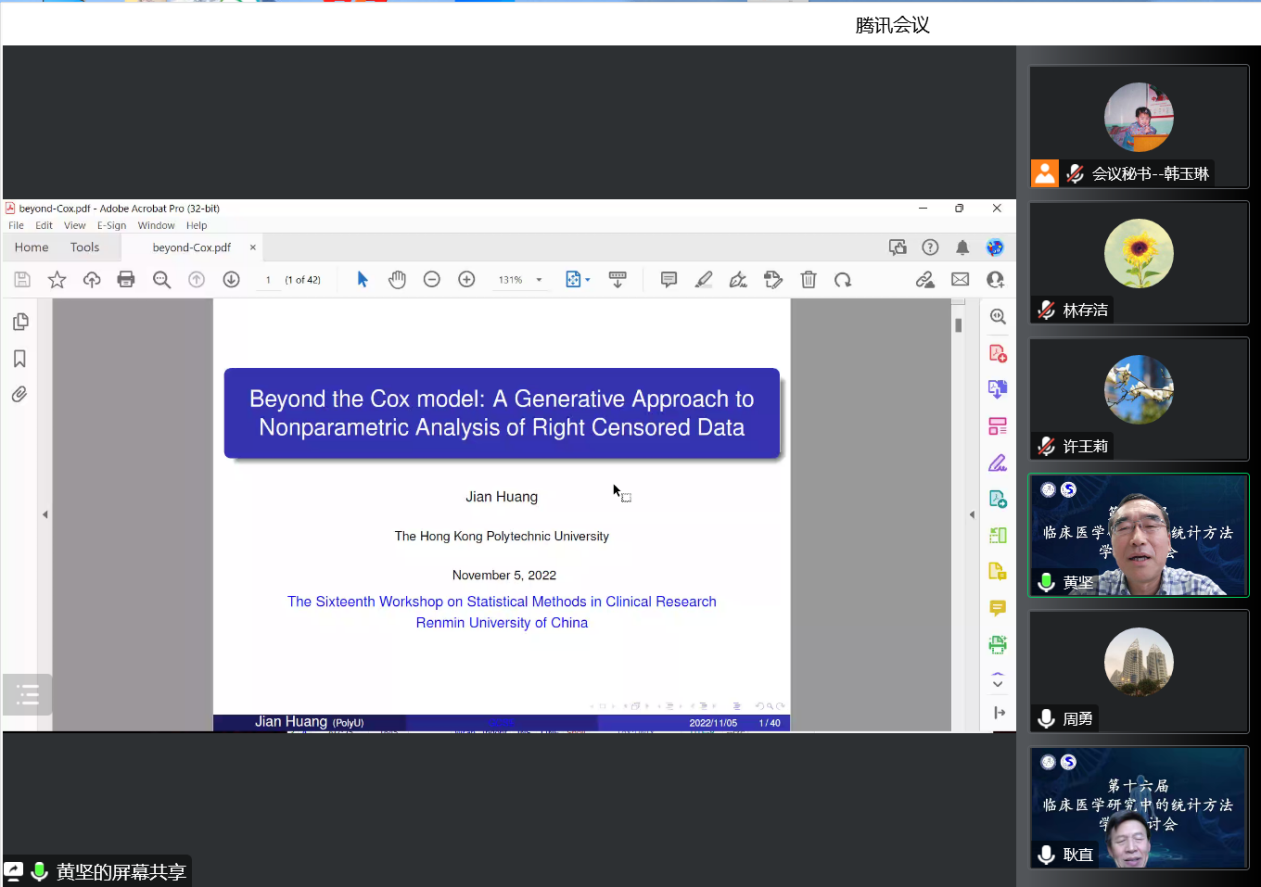Select the highlight text tool
The height and width of the screenshot is (887, 1261).
pos(704,280)
